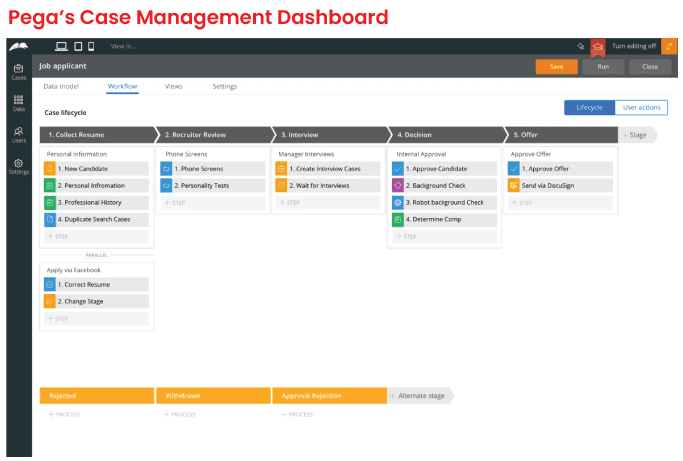Open the Settings gear in sidebar
This screenshot has width=683, height=461.
(x=18, y=166)
